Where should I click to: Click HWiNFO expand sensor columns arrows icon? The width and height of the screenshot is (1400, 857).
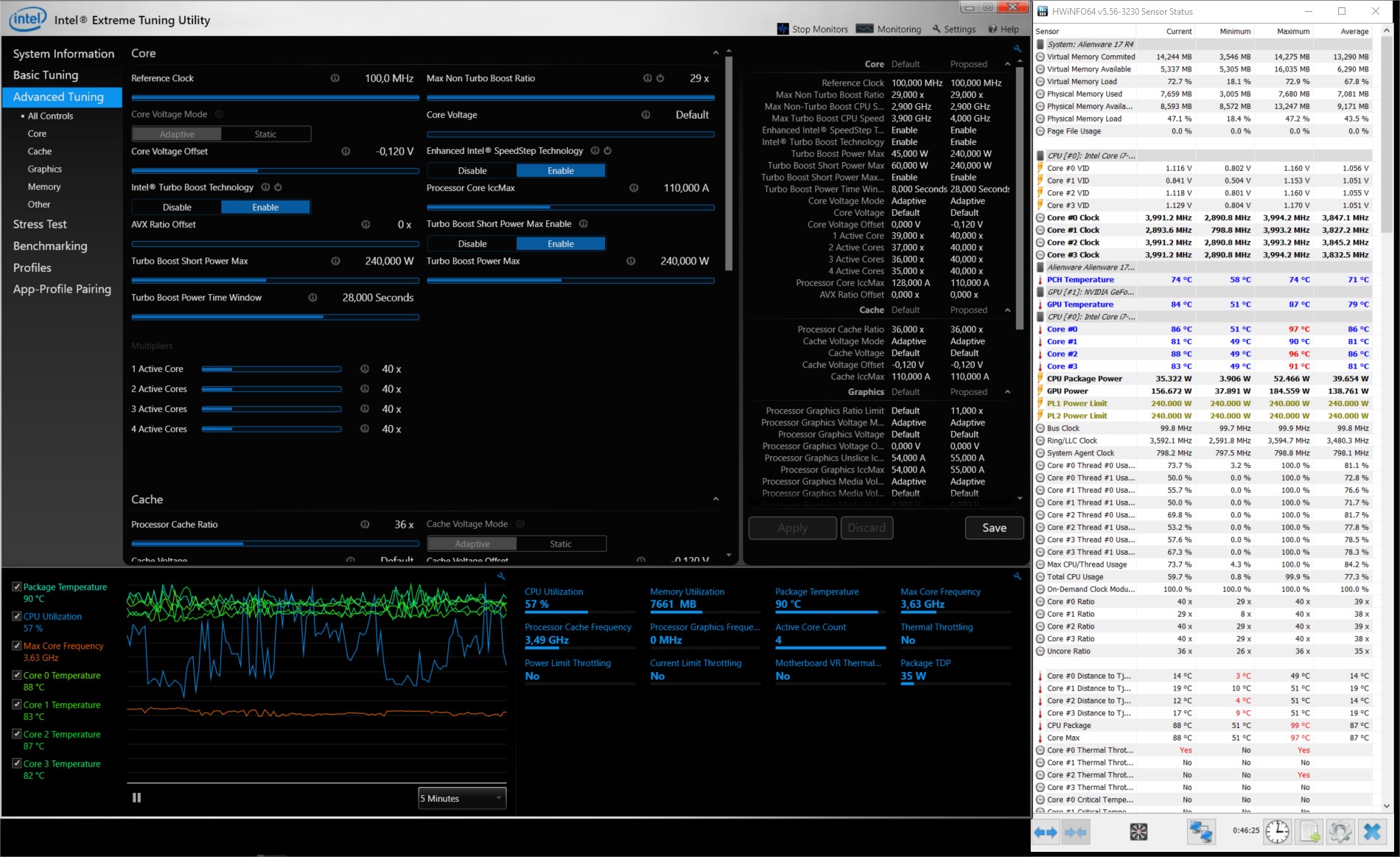click(1045, 832)
